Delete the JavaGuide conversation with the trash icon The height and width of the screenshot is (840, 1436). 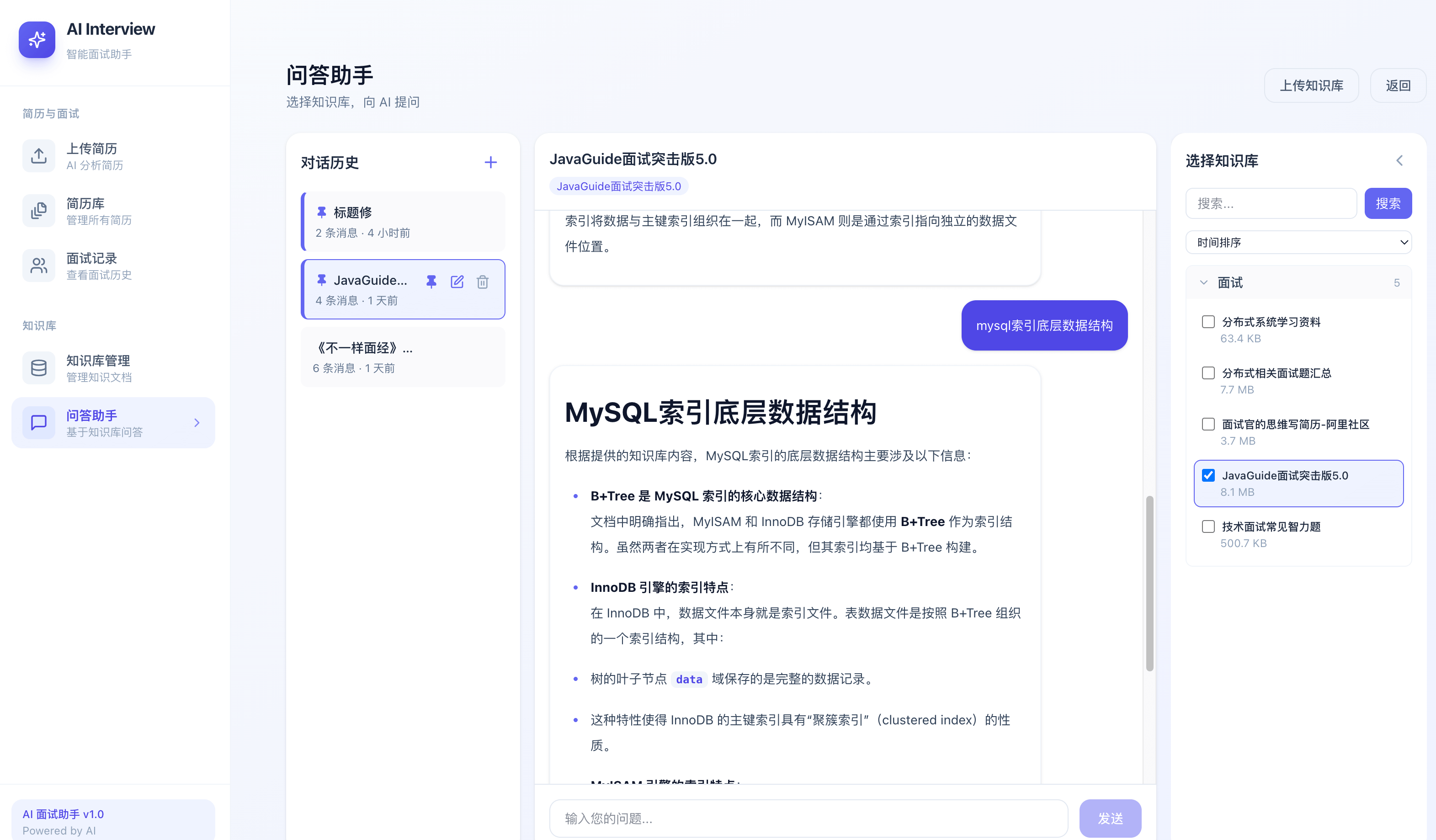(x=483, y=281)
